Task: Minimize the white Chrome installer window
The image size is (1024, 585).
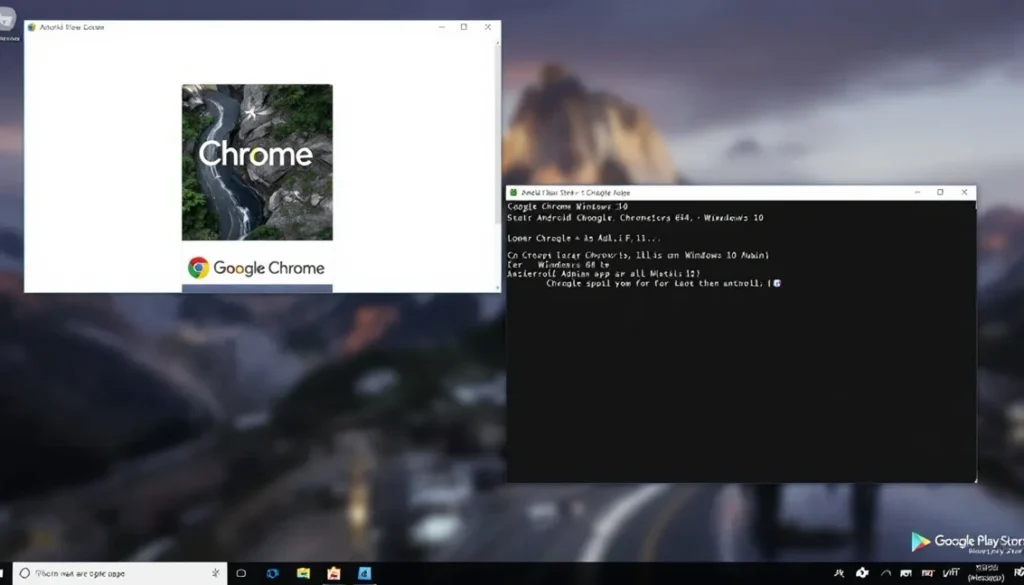Action: 442,27
